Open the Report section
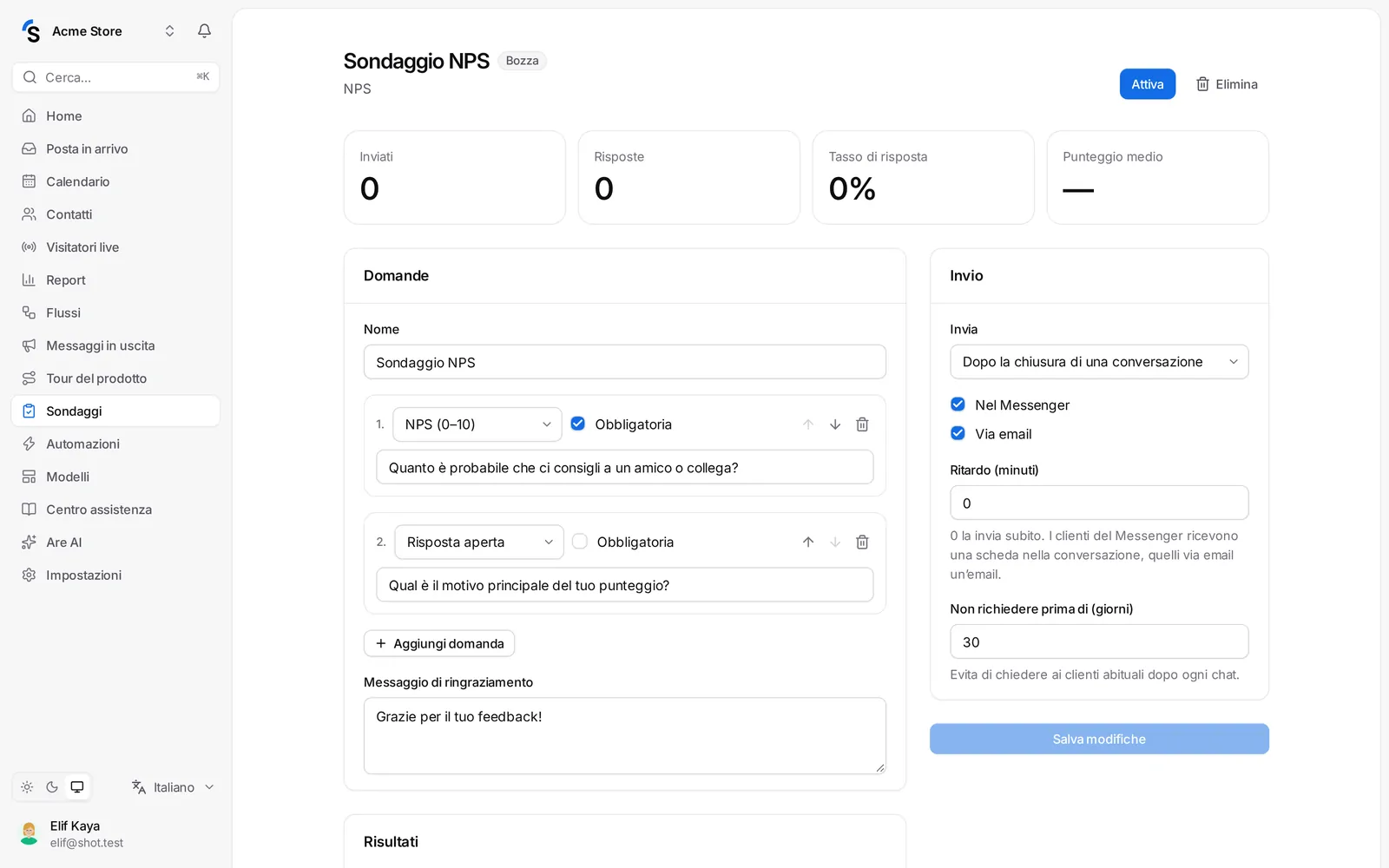The image size is (1389, 868). [115, 280]
